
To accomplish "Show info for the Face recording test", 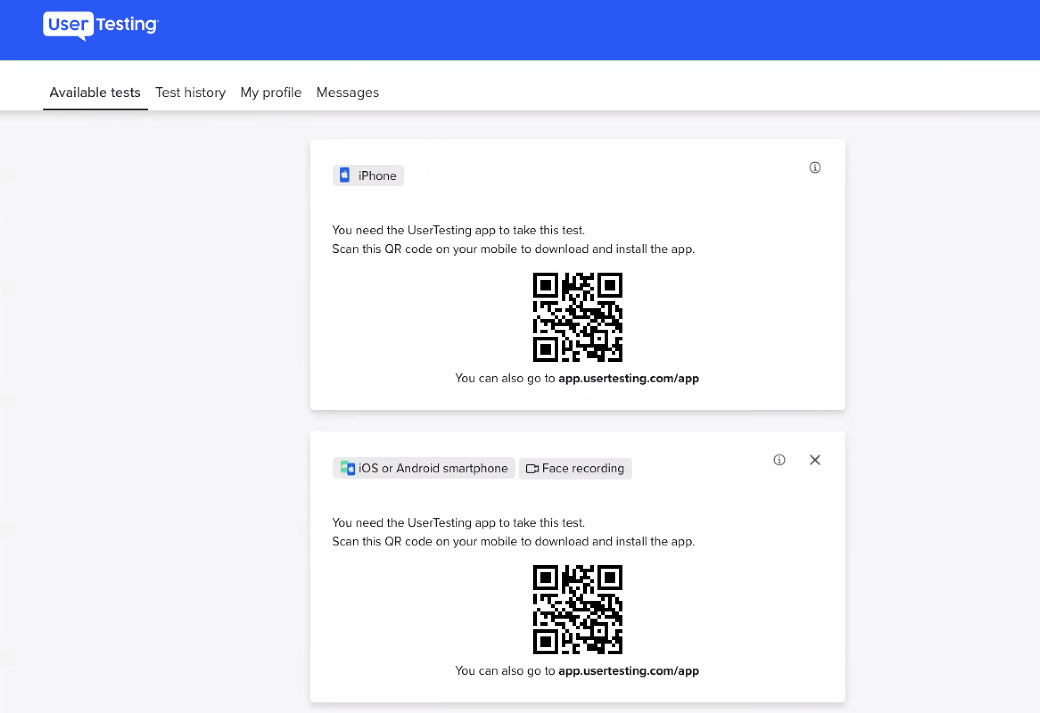I will point(779,460).
